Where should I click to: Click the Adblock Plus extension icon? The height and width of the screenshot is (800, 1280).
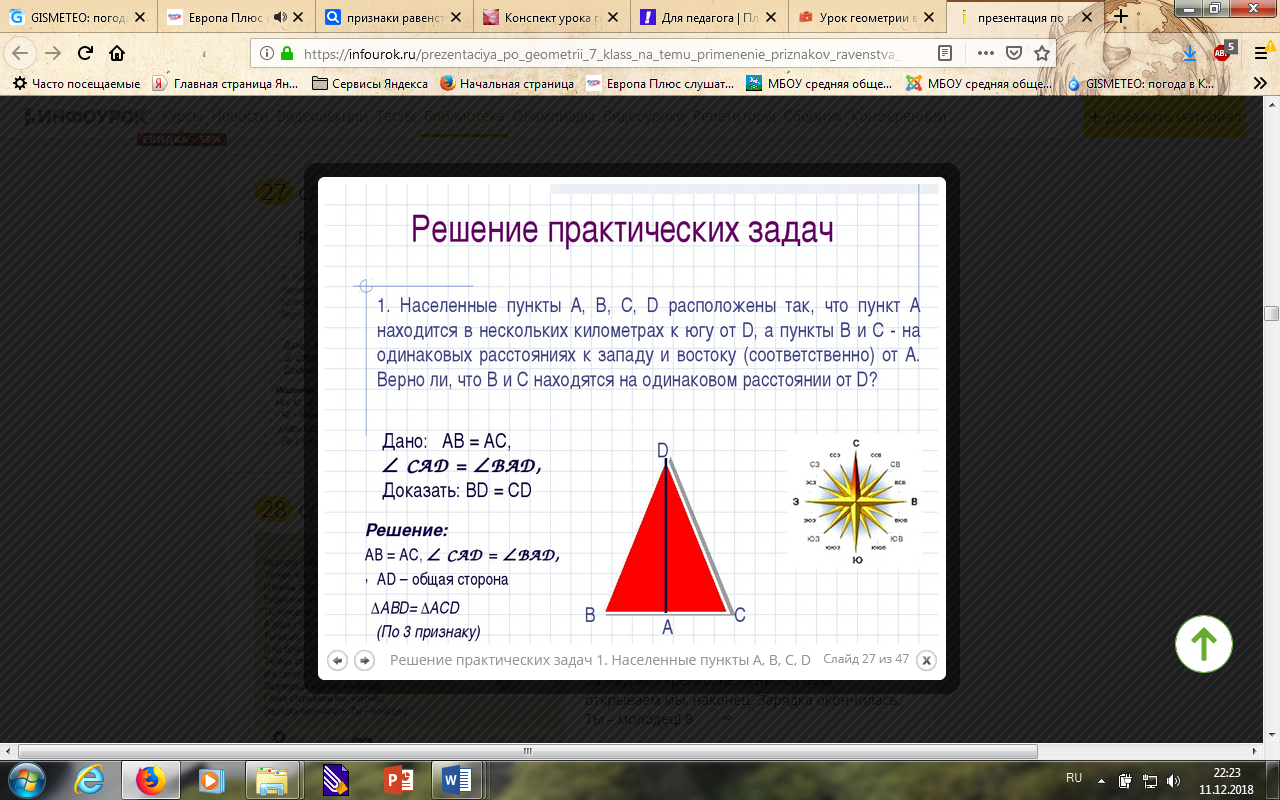[x=1222, y=52]
